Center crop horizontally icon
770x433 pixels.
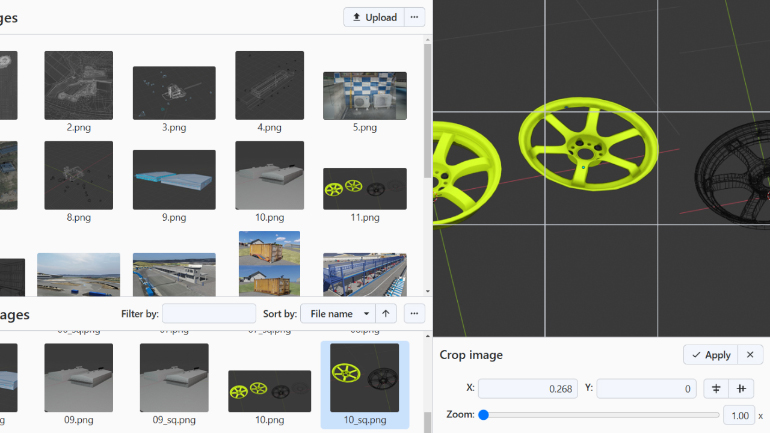(x=741, y=389)
